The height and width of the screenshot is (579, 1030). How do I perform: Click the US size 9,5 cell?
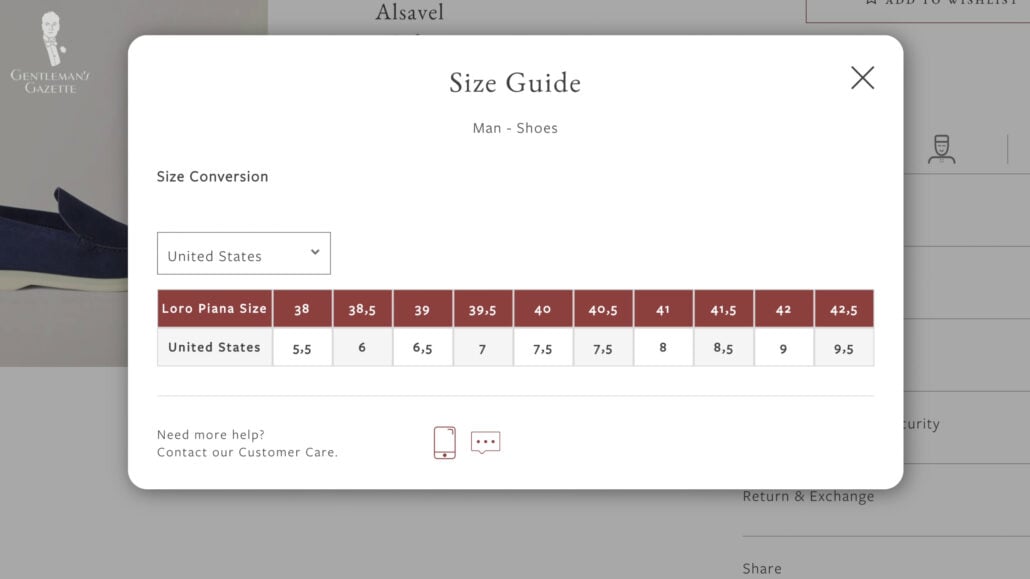(844, 348)
